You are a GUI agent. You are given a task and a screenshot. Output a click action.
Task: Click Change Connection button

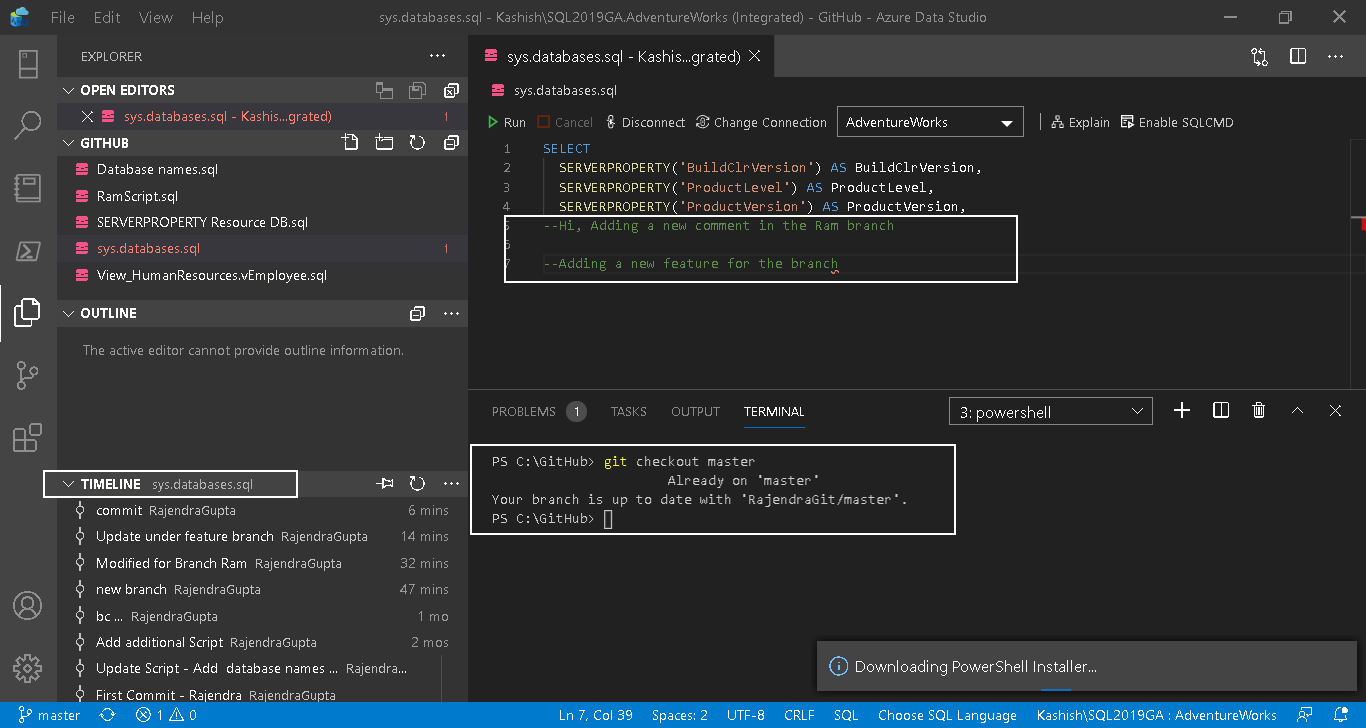point(760,122)
